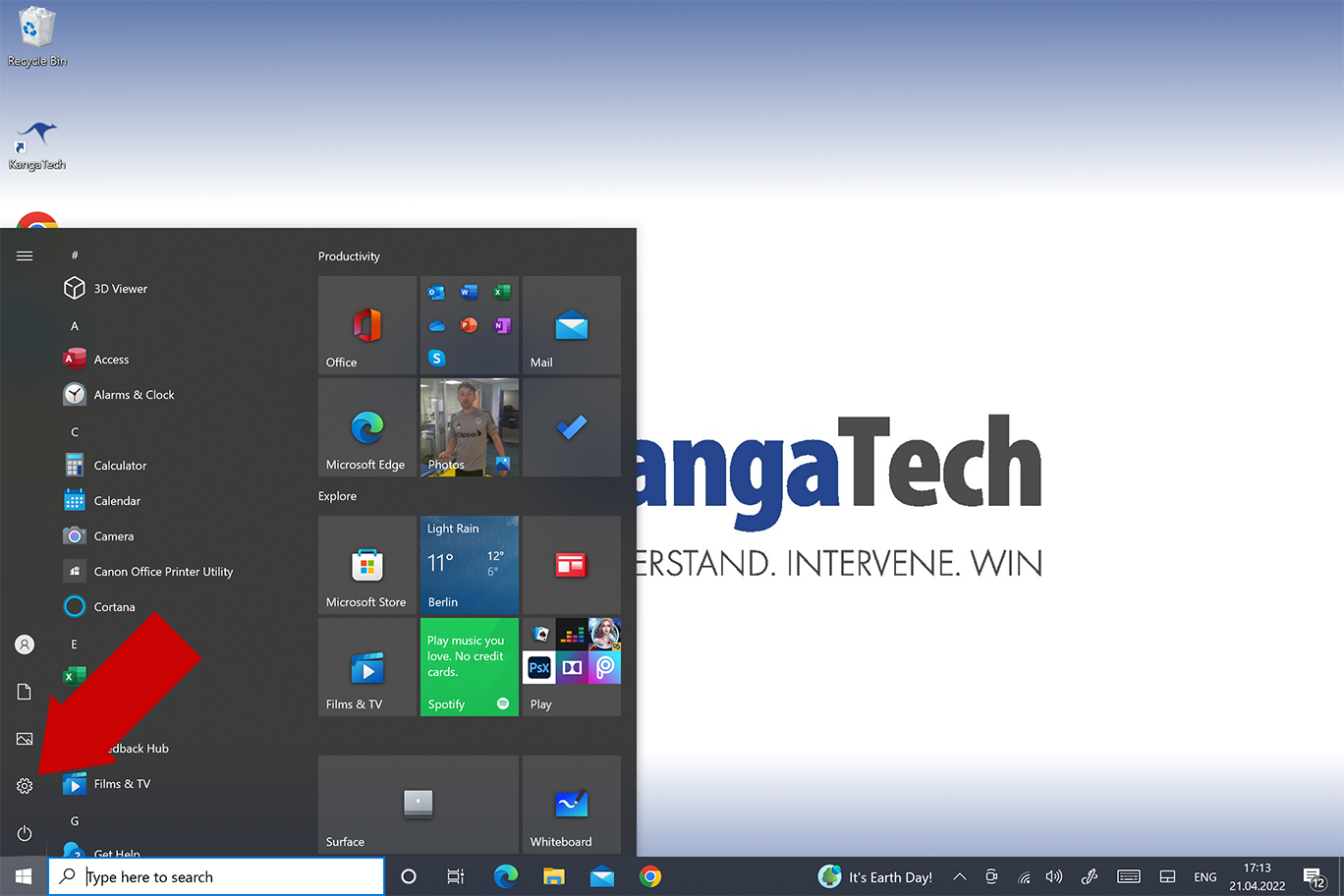The height and width of the screenshot is (896, 1344).
Task: Click the It's Earth Day widget
Action: [x=875, y=876]
